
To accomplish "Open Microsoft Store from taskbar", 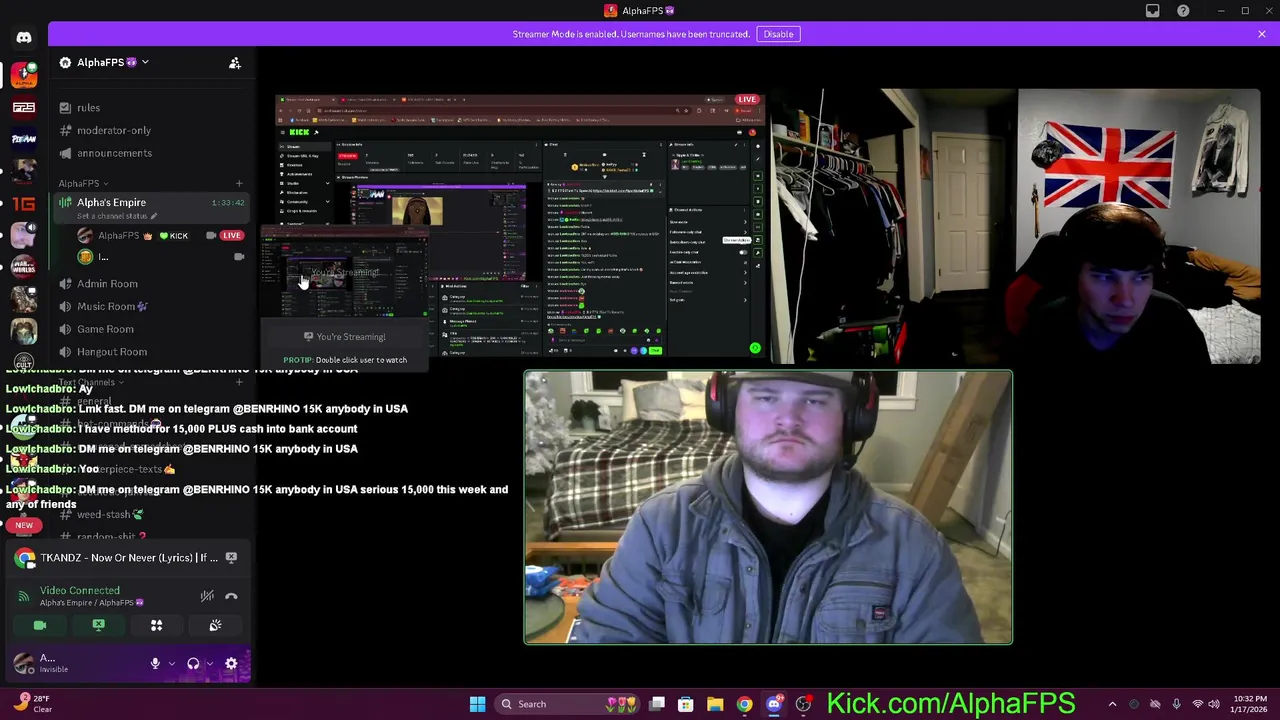I will [x=686, y=704].
